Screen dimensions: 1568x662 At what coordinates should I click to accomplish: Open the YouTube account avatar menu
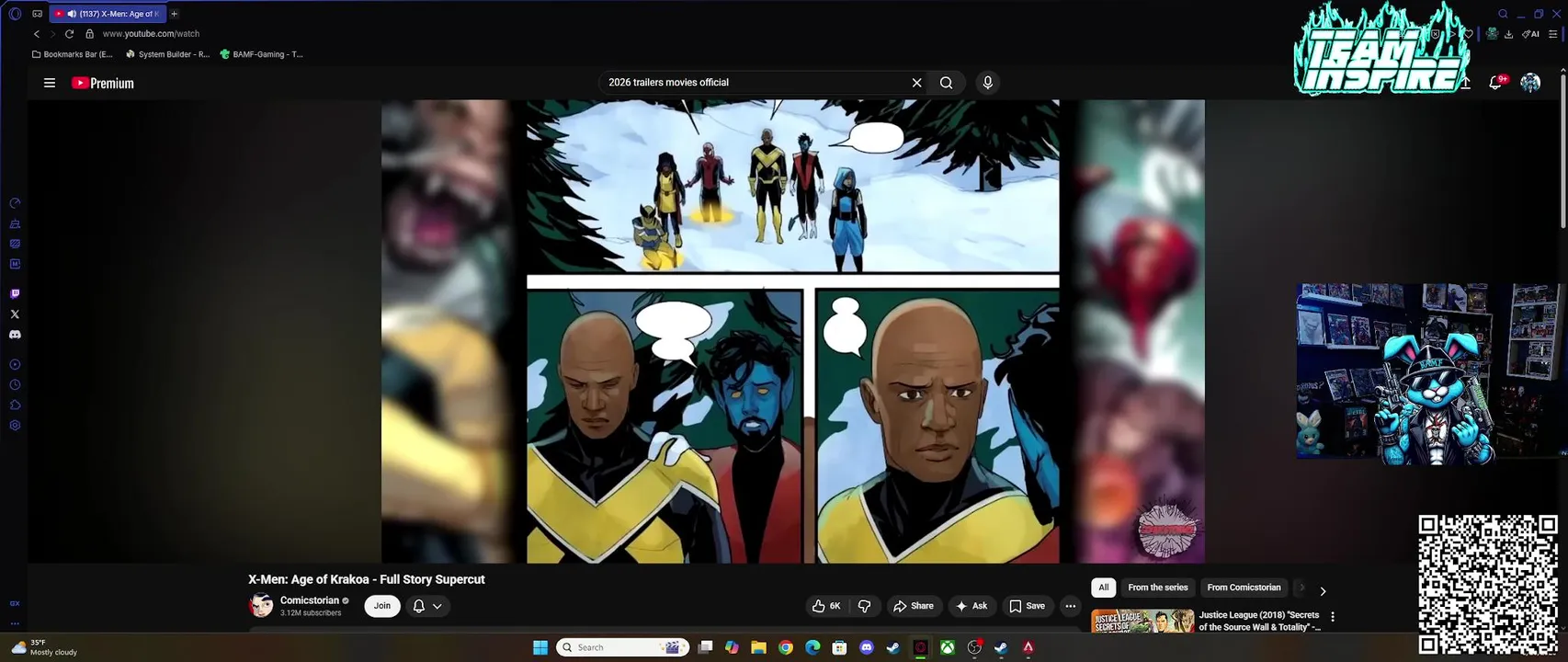tap(1530, 83)
